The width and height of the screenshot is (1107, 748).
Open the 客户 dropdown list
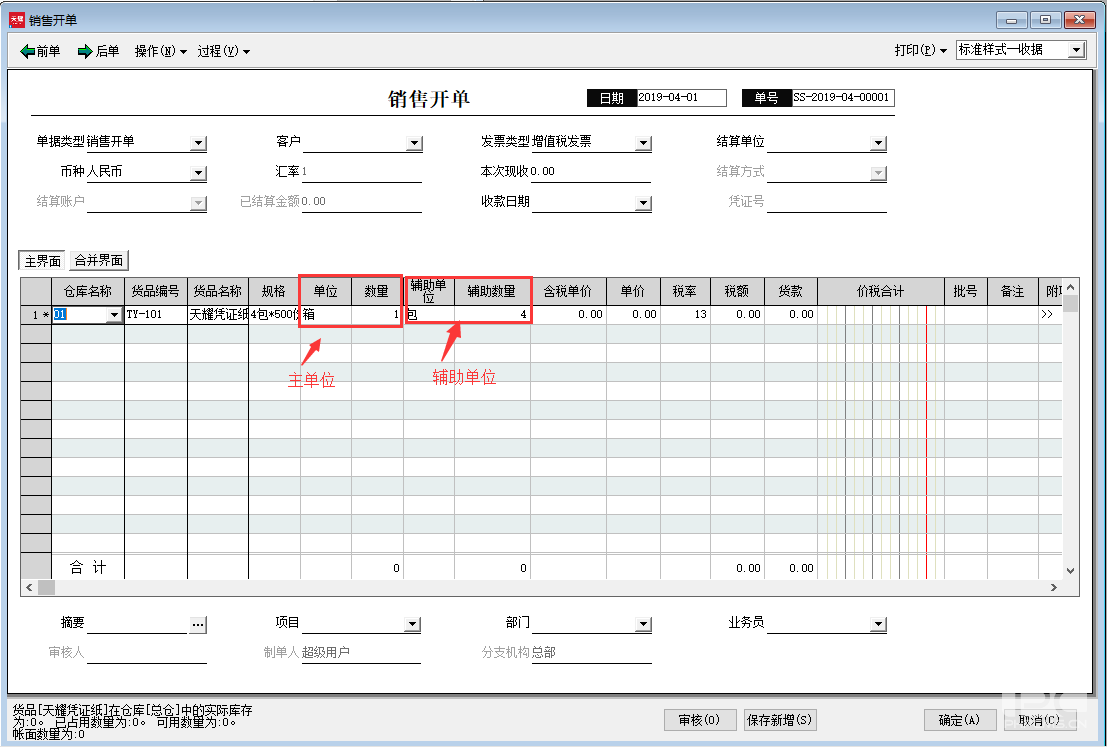(414, 144)
